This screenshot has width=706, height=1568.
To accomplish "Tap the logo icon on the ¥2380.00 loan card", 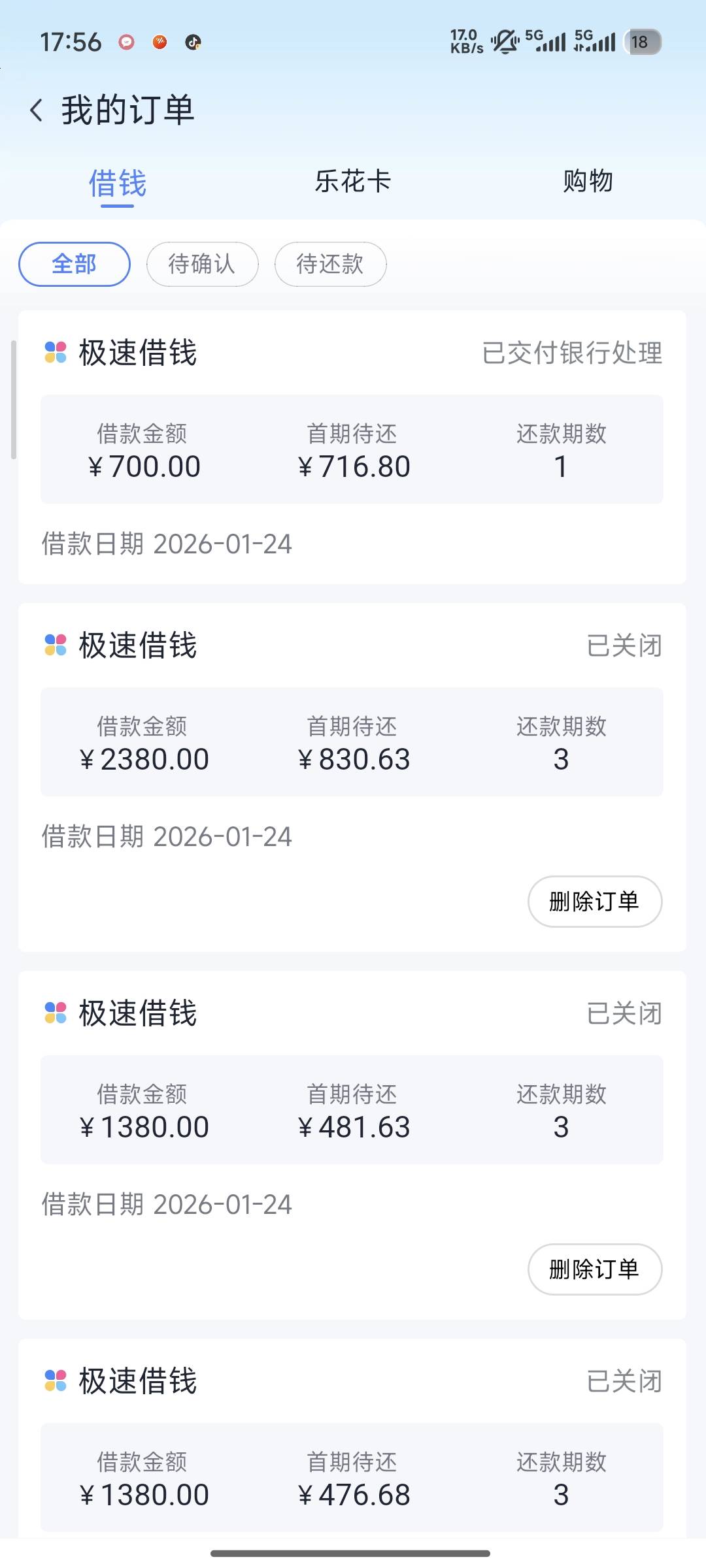I will click(56, 645).
